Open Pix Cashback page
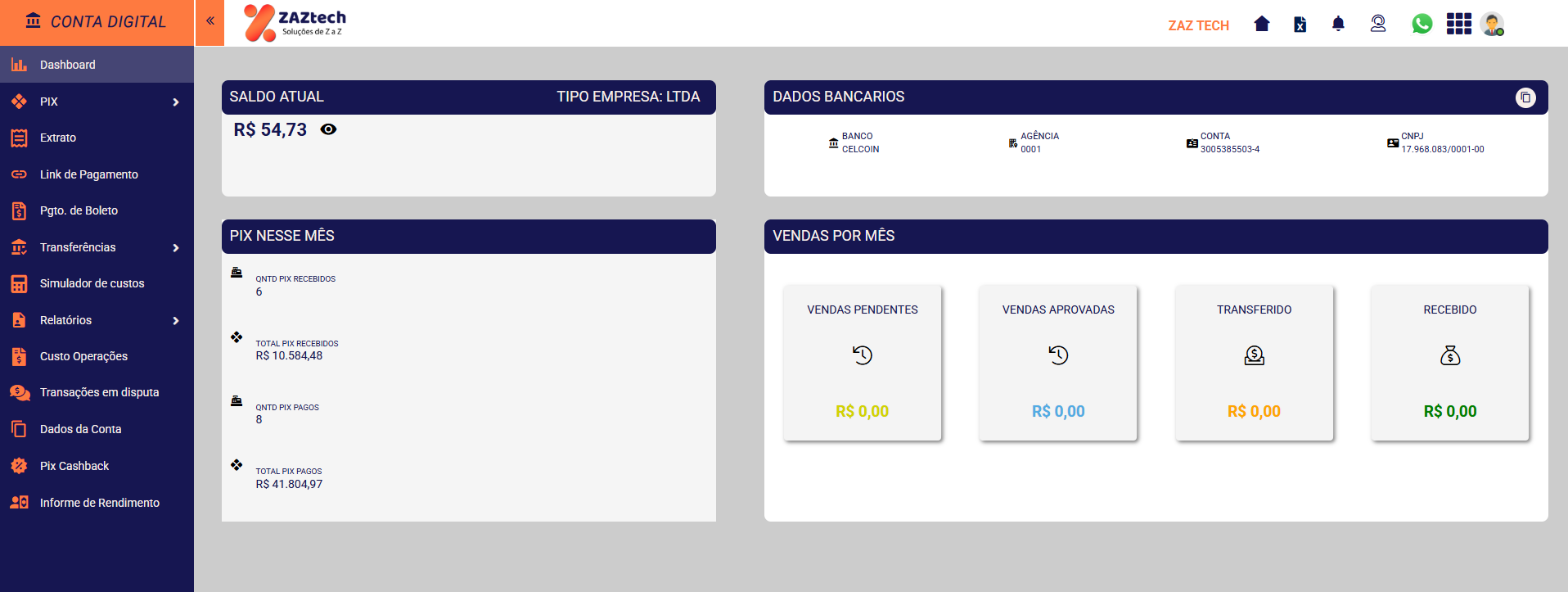Screen dimensions: 1568x592 [97, 466]
